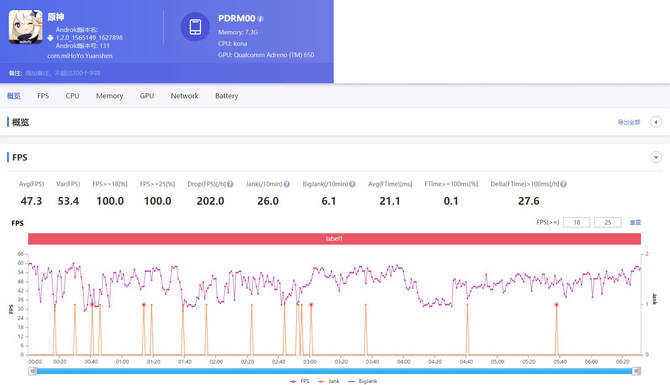Switch to the CPU tab

click(72, 96)
